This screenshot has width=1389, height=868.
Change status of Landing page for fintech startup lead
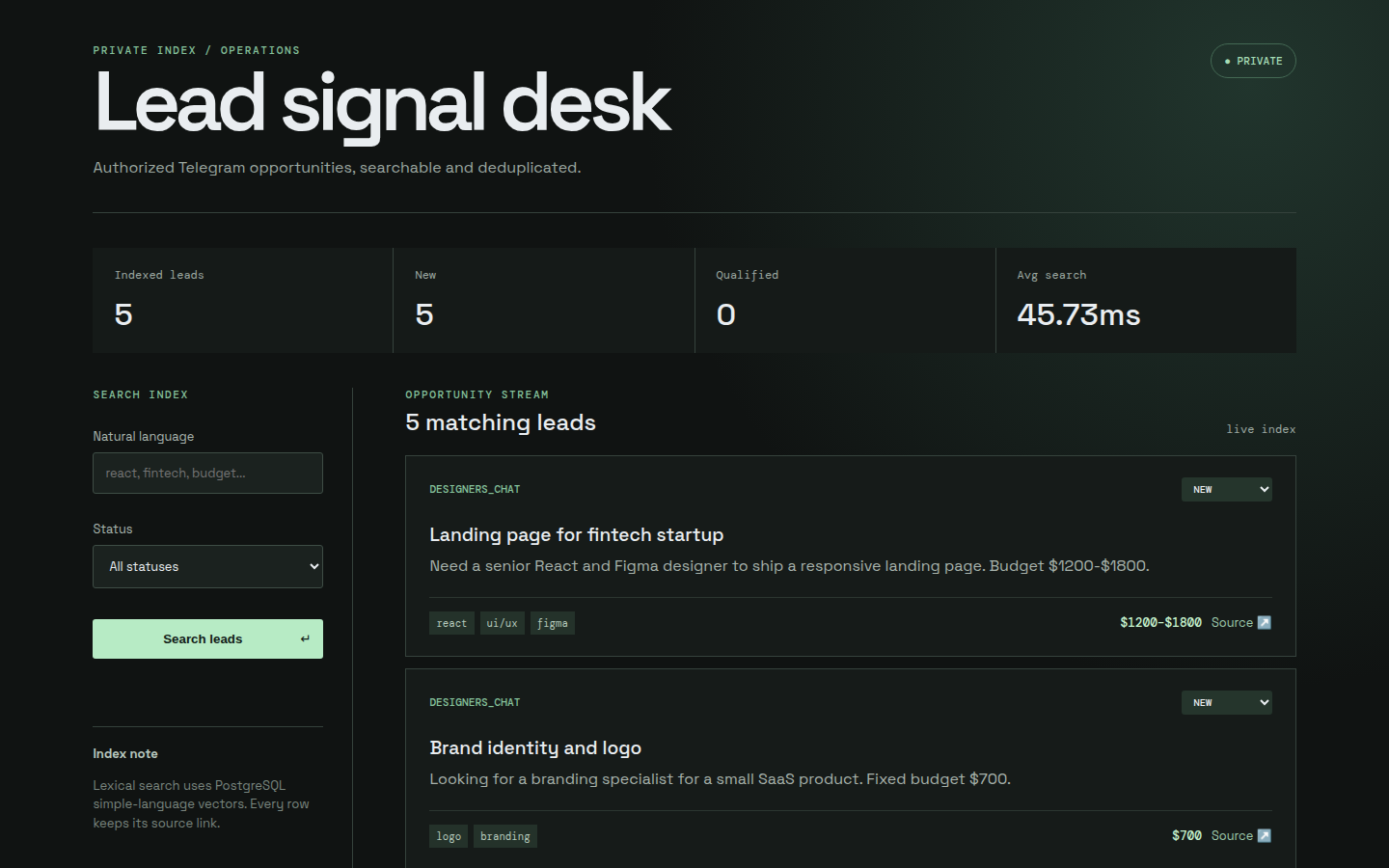[1226, 489]
